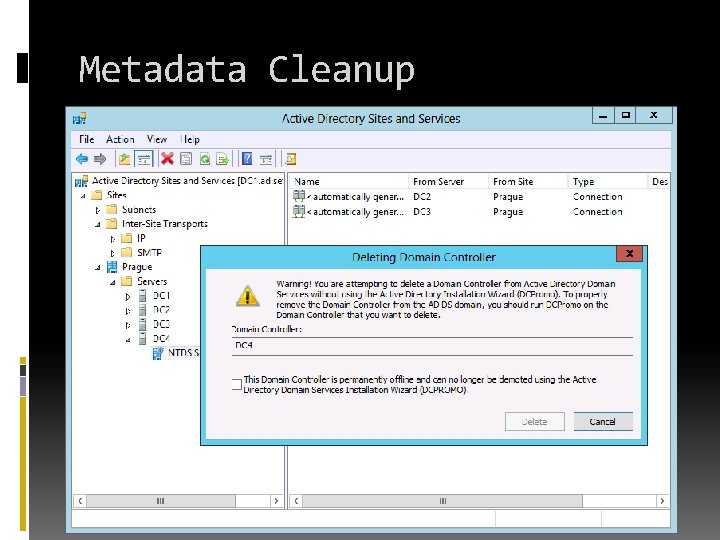The height and width of the screenshot is (540, 720).
Task: Click the Export list toolbar icon
Action: (x=223, y=159)
